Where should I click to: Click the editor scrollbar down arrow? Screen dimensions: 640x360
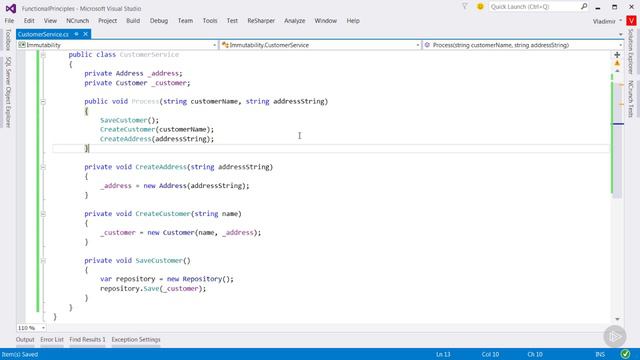coord(617,319)
